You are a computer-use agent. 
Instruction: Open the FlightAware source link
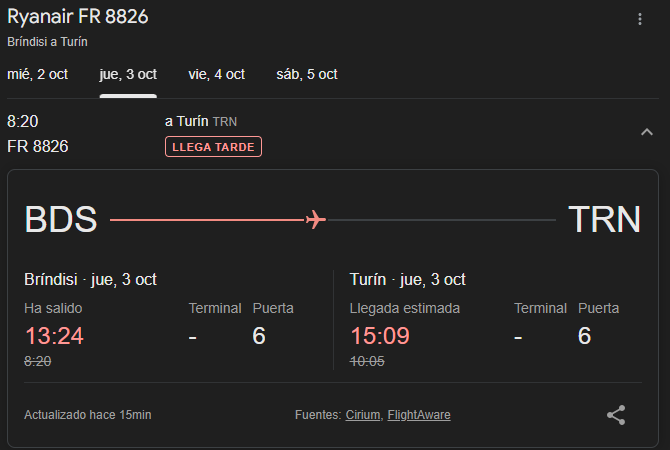click(x=419, y=415)
